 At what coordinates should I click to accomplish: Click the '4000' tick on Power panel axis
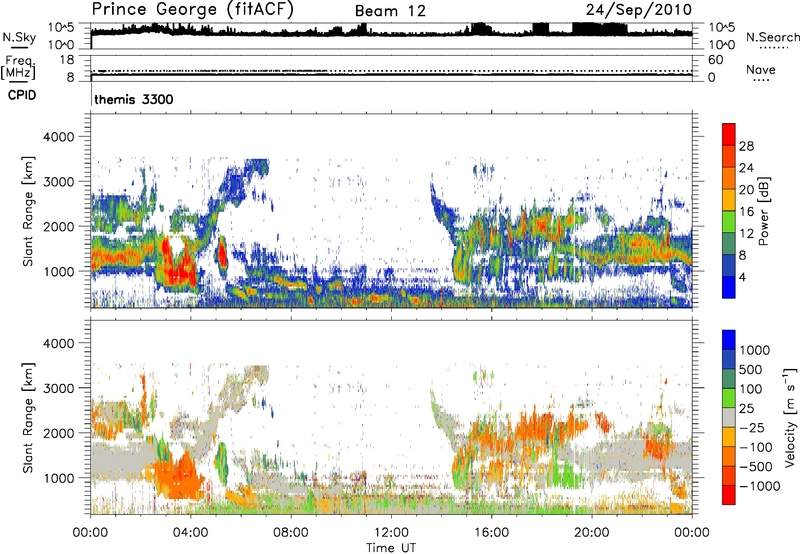(58, 137)
